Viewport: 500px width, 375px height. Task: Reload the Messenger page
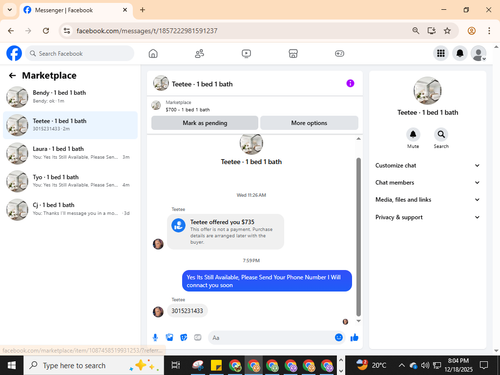(x=46, y=31)
